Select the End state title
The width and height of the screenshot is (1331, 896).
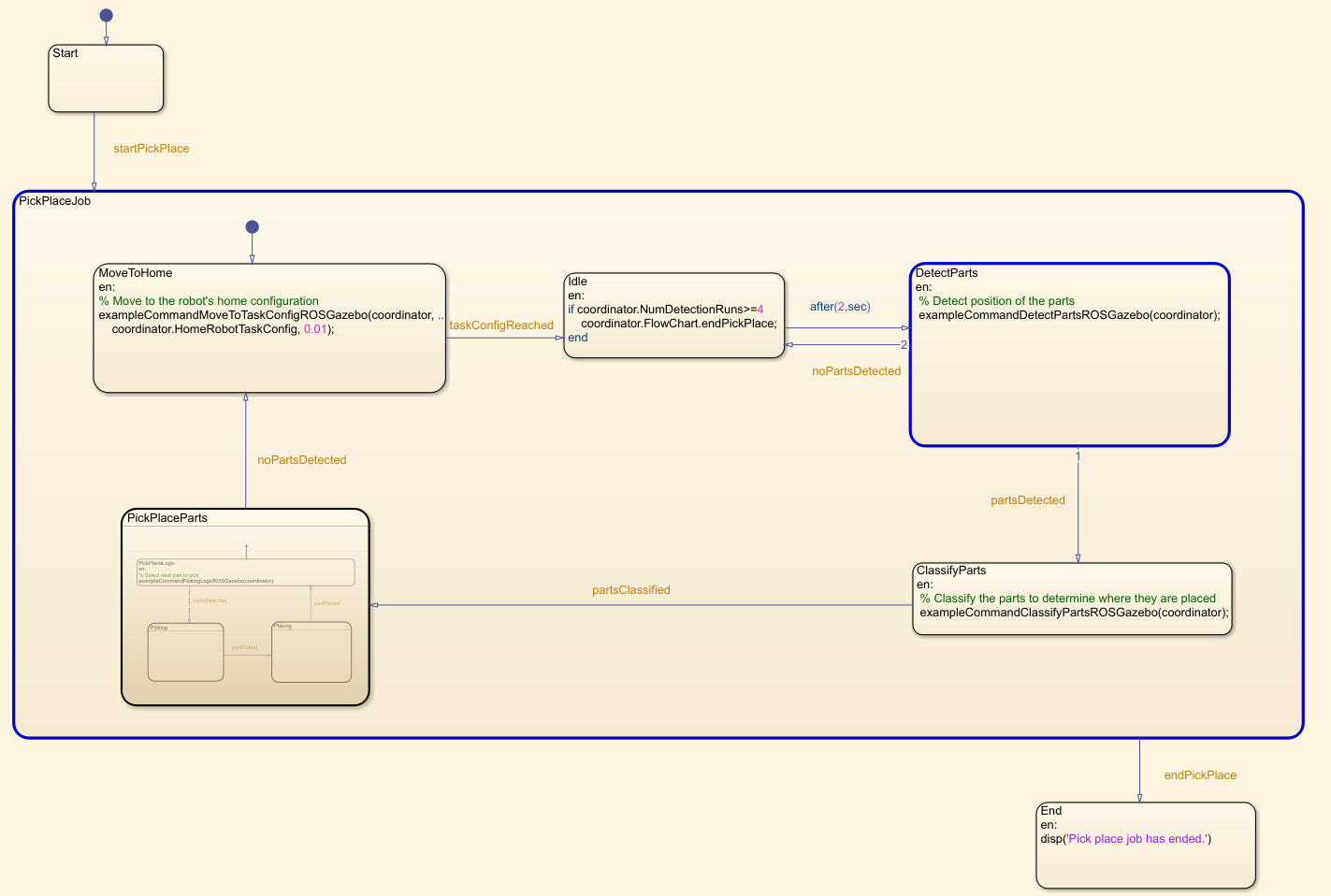(x=1051, y=811)
